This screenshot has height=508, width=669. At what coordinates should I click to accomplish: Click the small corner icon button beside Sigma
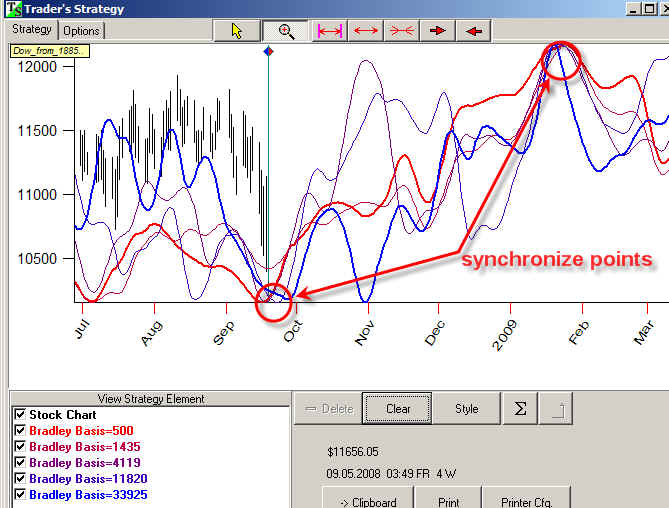556,408
